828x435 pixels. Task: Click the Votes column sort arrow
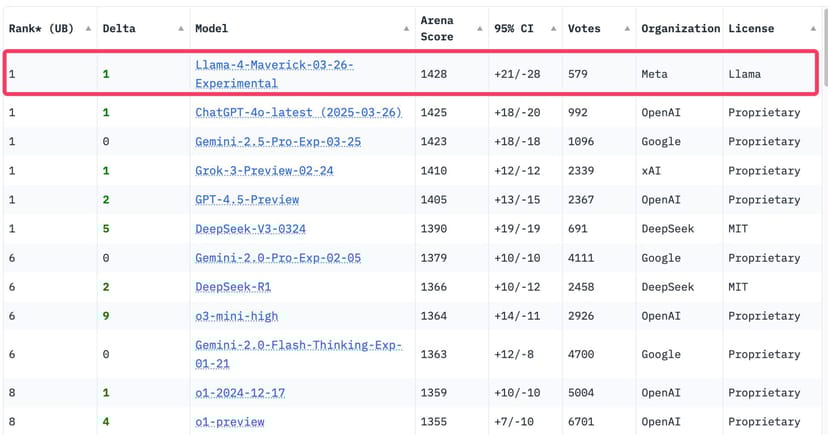[627, 29]
